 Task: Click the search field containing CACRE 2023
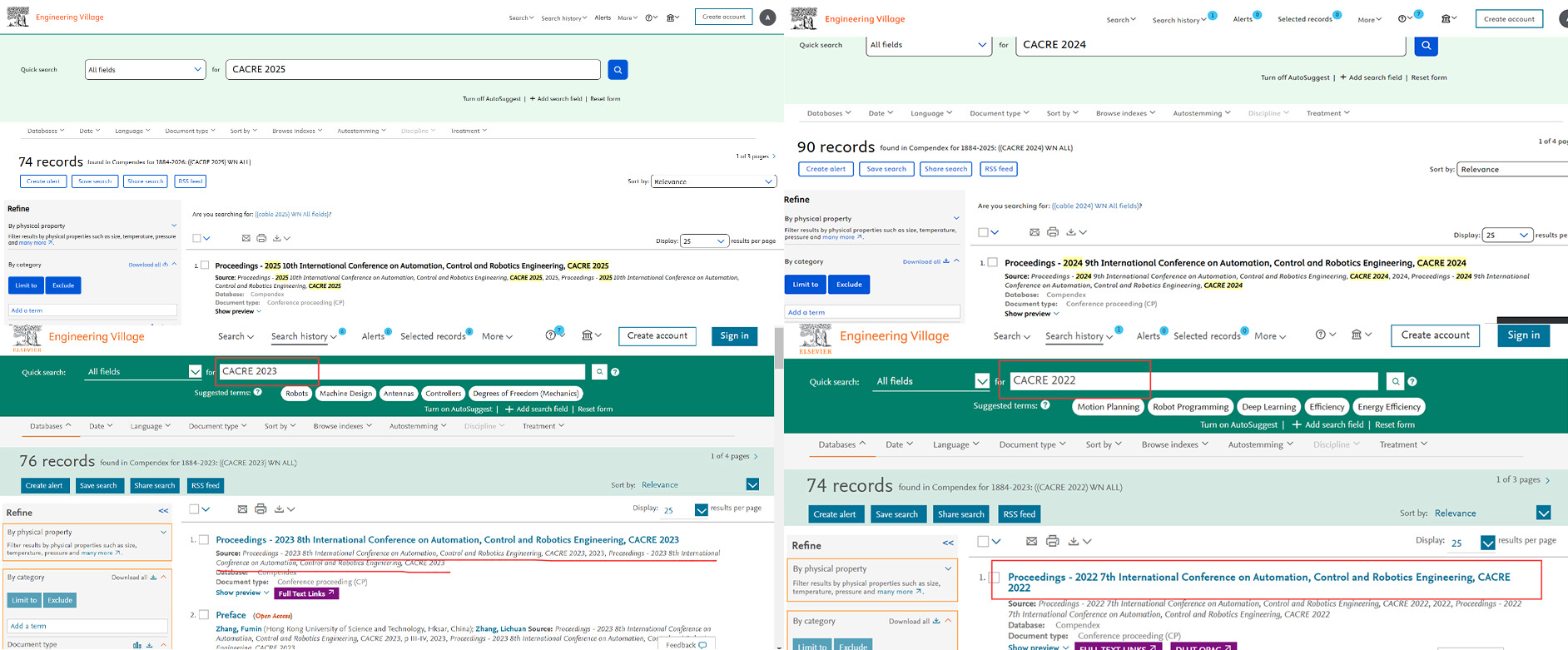(401, 371)
